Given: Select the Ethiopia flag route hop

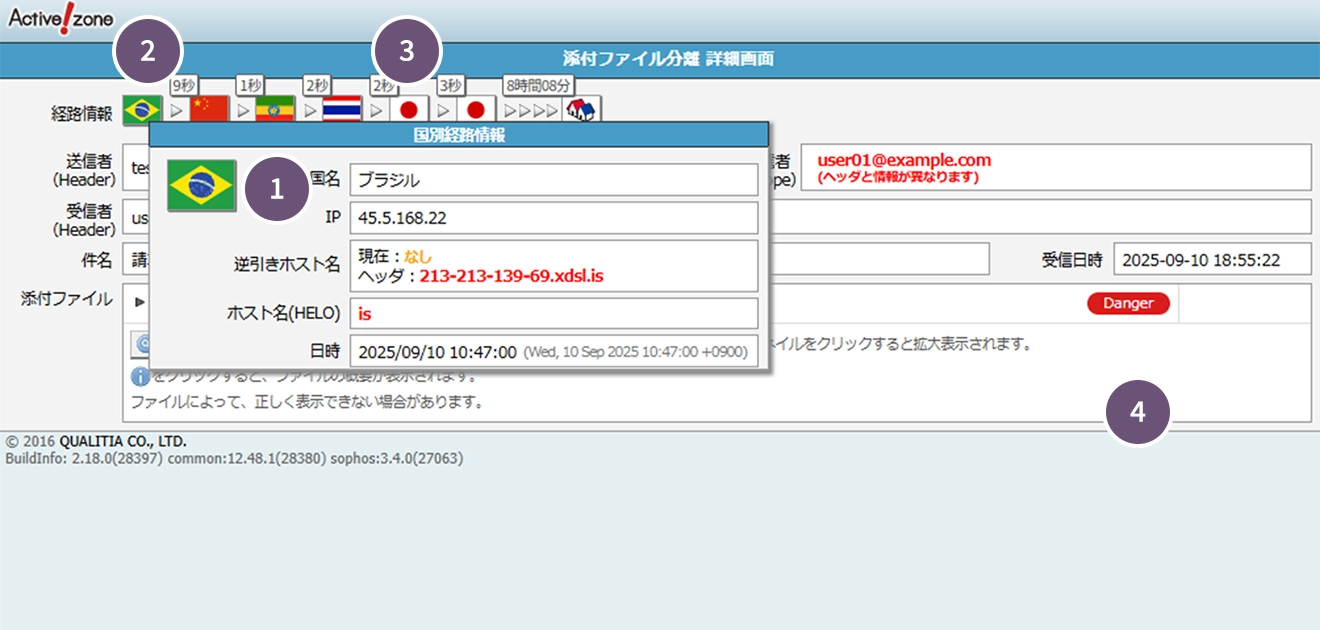Looking at the screenshot, I should (275, 110).
